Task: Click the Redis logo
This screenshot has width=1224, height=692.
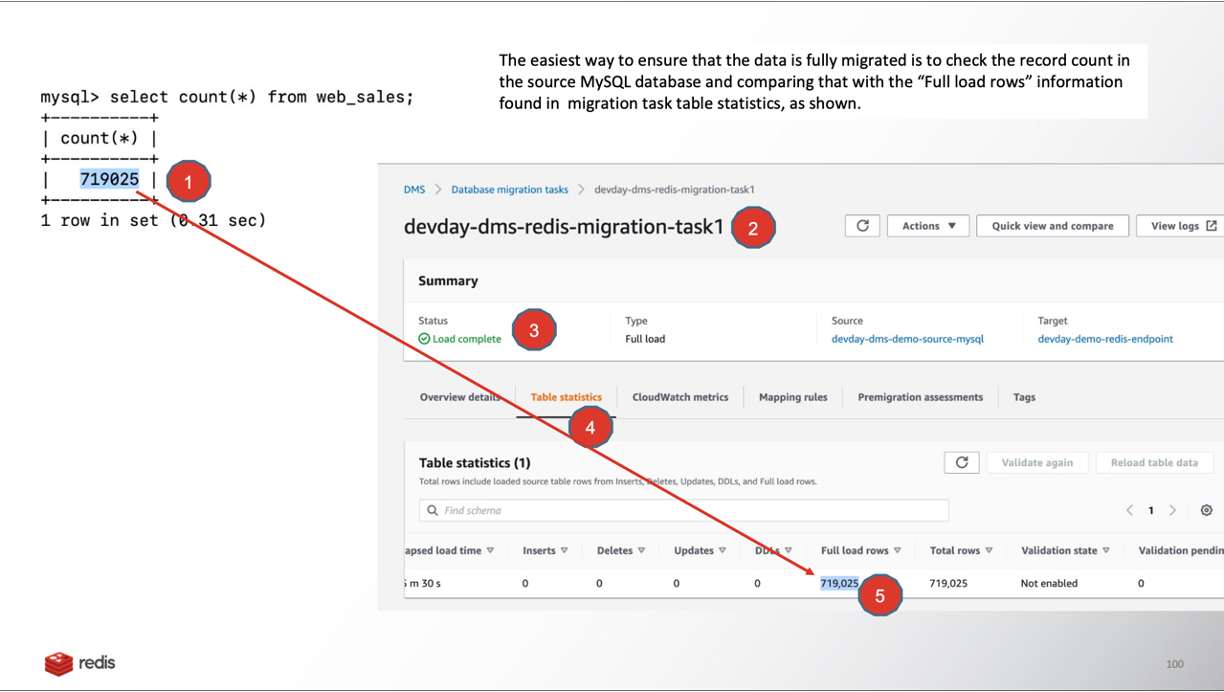Action: pos(80,663)
